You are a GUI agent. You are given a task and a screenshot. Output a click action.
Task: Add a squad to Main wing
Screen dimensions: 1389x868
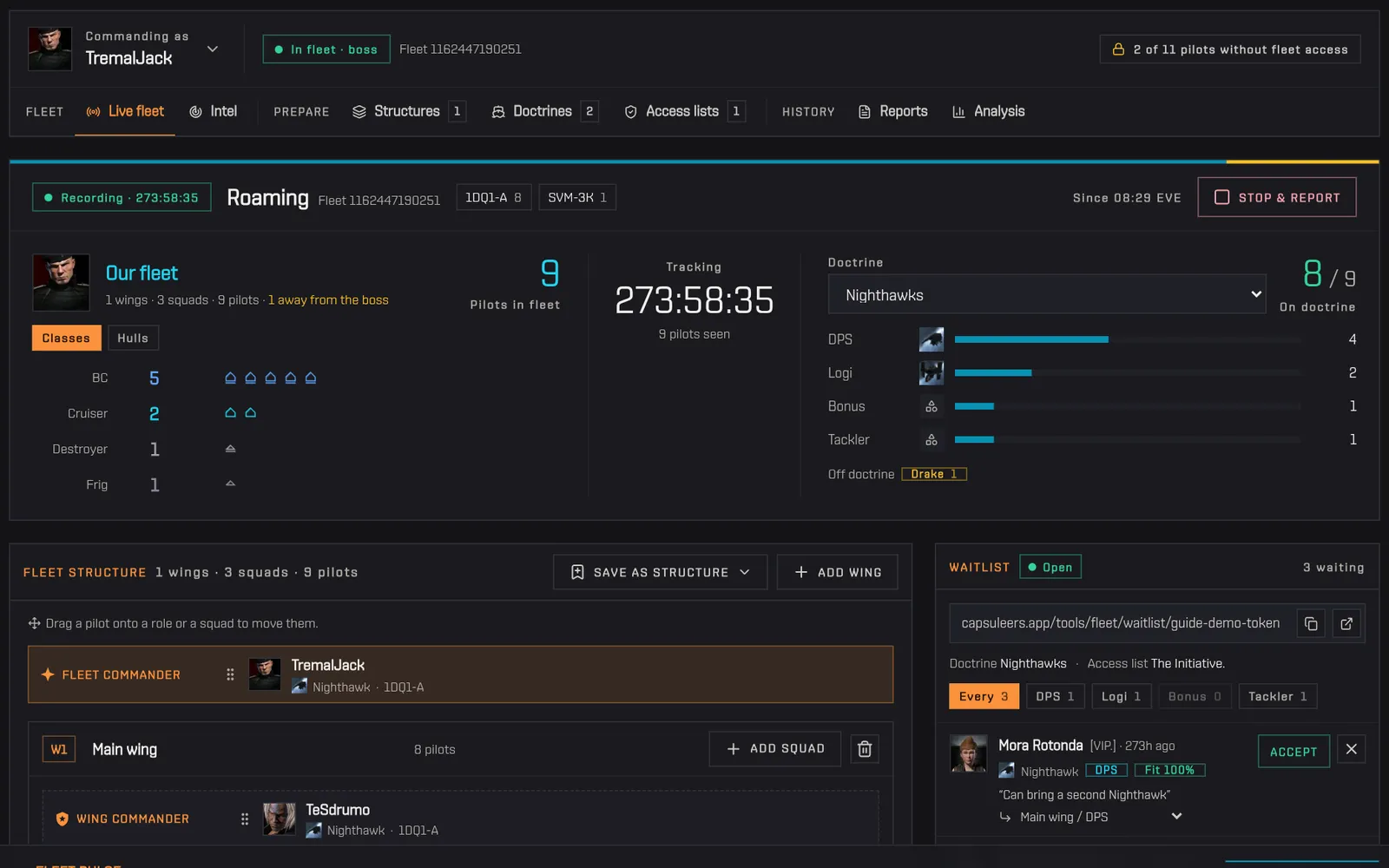[775, 749]
